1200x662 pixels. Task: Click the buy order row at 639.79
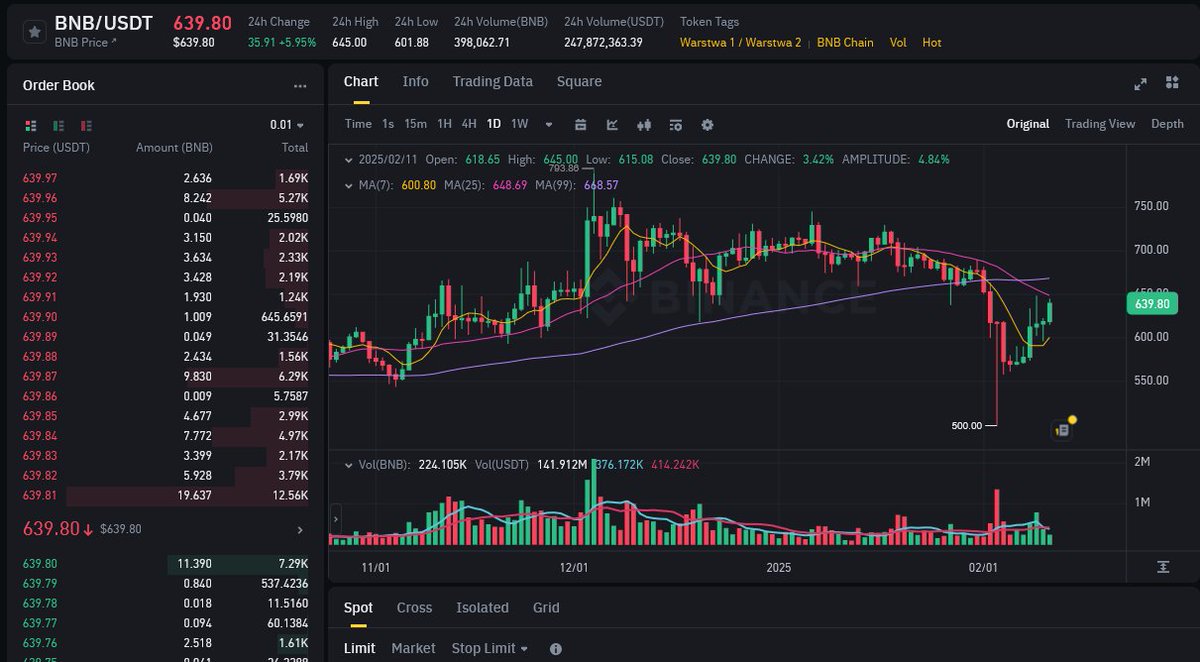pyautogui.click(x=165, y=584)
